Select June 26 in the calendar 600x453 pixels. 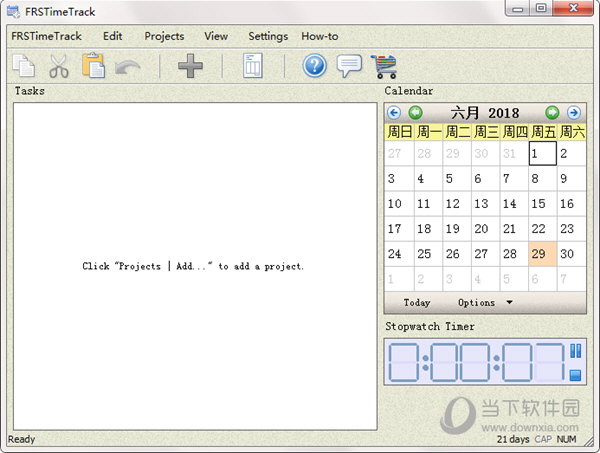457,254
